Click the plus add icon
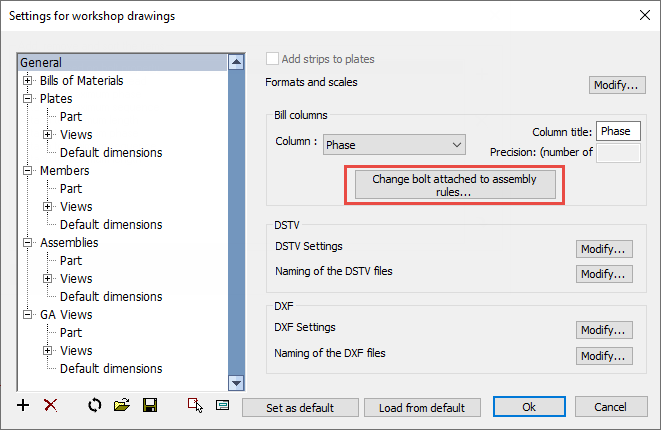 23,406
